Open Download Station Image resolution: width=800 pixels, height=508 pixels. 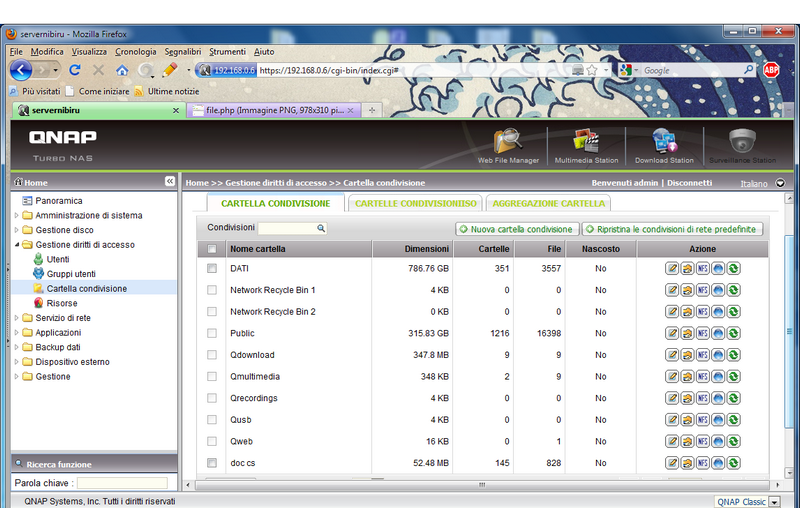(x=664, y=144)
